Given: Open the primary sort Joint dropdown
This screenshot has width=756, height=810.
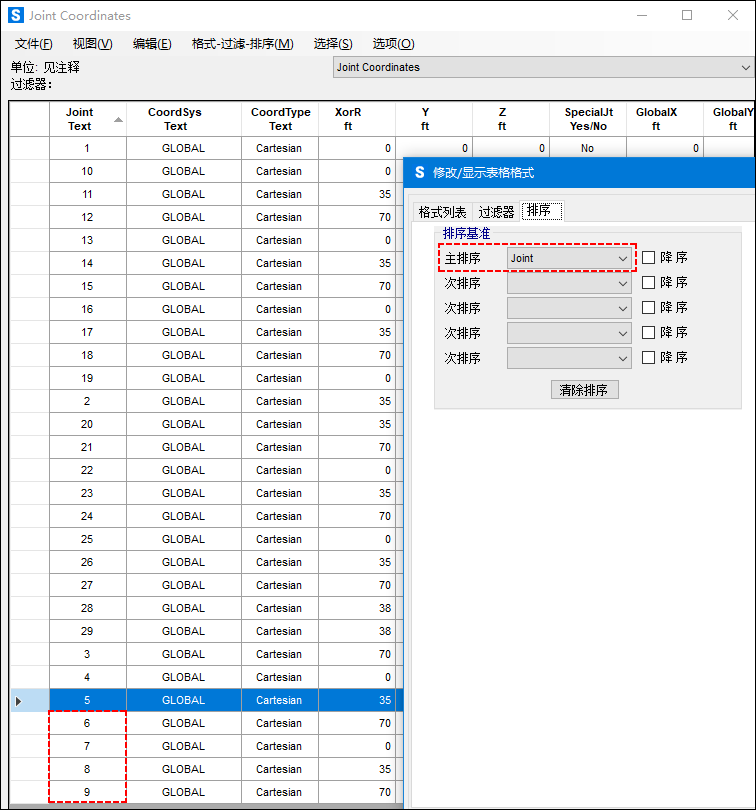Looking at the screenshot, I should coord(570,258).
